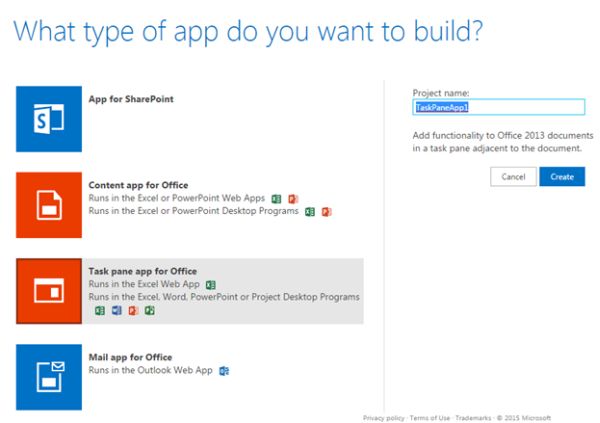Select the App for SharePoint tile icon
This screenshot has width=600, height=423.
49,119
